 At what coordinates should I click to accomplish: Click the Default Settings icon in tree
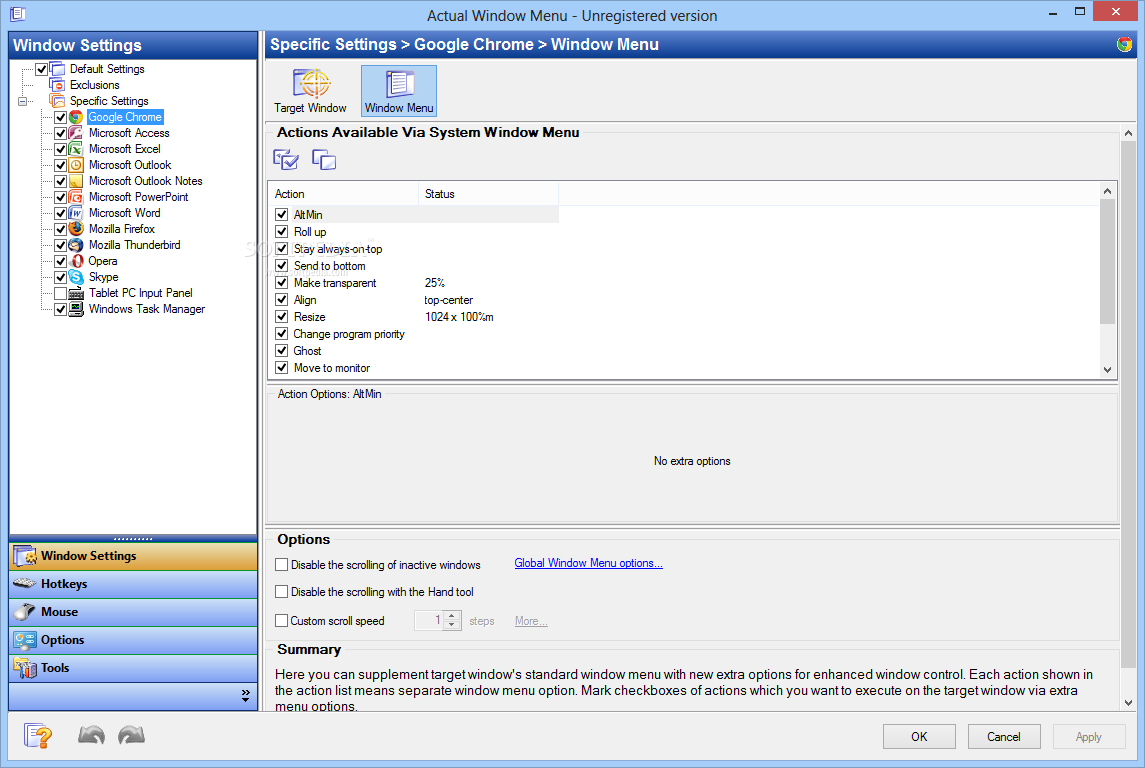click(57, 69)
